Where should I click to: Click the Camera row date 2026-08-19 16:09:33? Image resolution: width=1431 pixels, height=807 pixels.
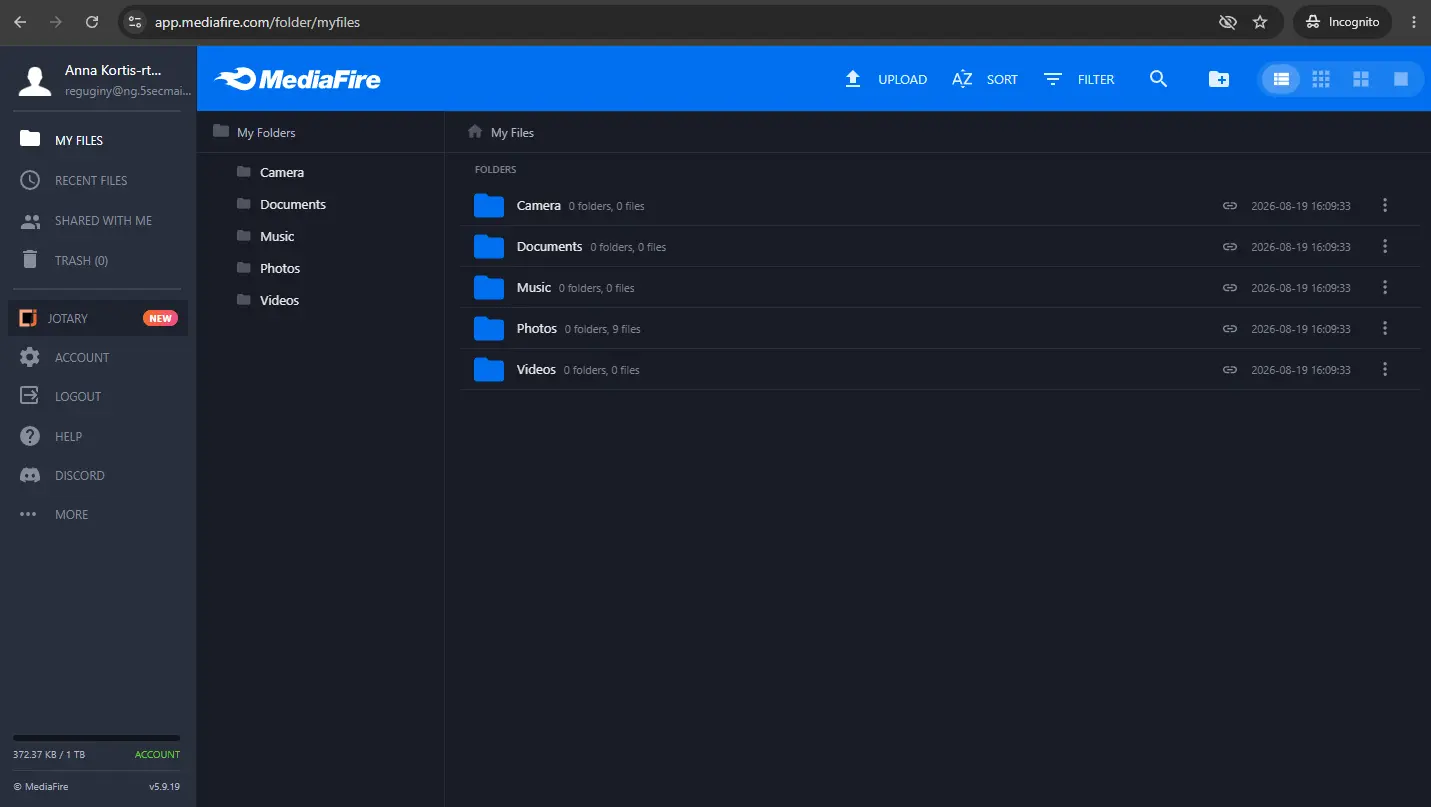click(x=1301, y=206)
